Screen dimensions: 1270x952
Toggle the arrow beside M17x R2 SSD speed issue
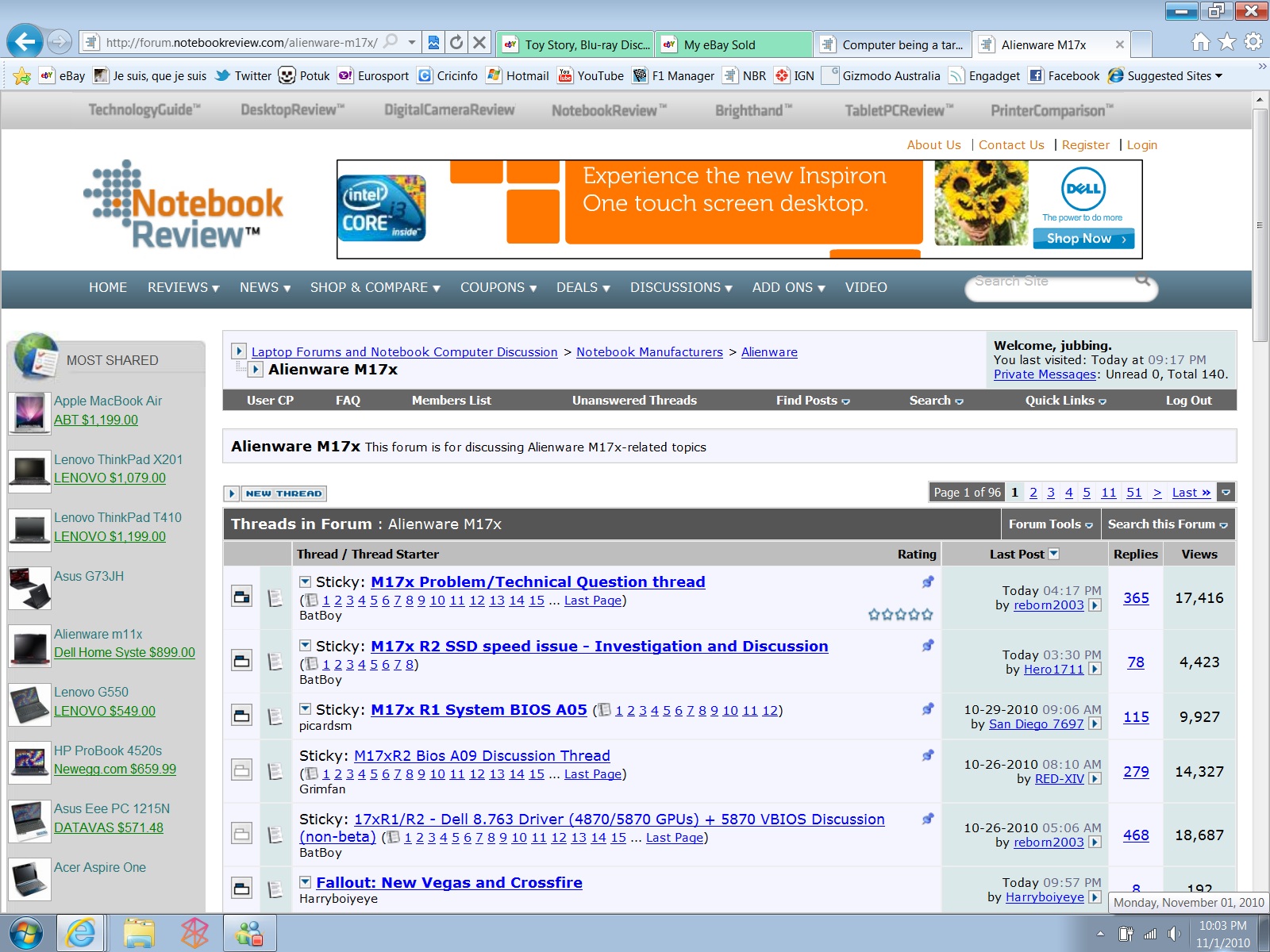305,645
